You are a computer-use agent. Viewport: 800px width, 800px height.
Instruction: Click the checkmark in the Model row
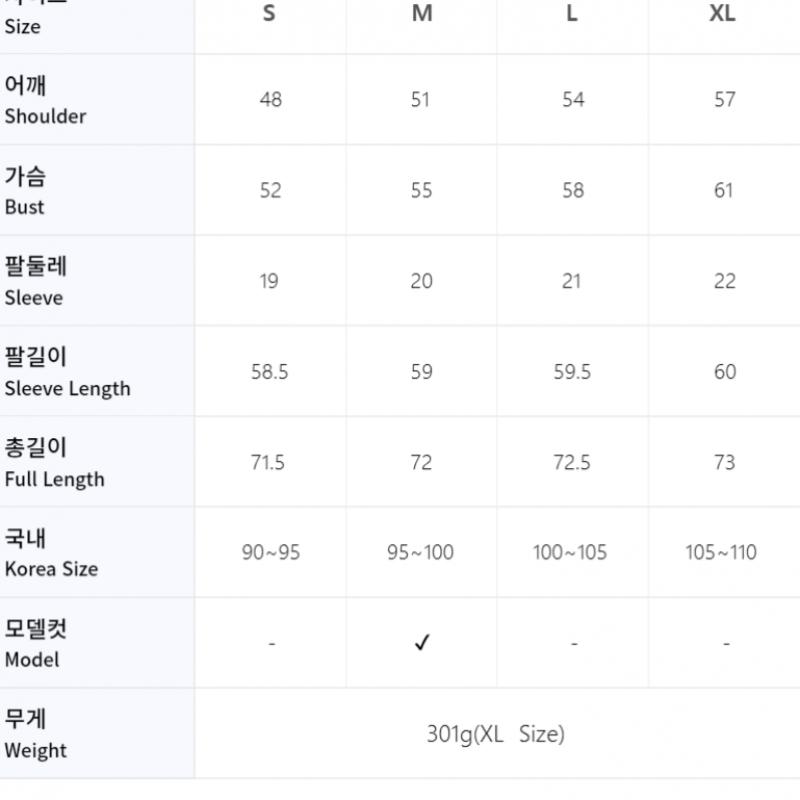click(x=422, y=643)
